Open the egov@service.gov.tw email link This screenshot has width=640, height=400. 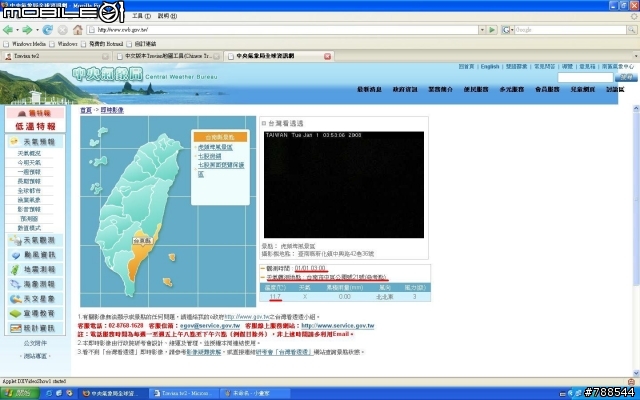[x=210, y=326]
